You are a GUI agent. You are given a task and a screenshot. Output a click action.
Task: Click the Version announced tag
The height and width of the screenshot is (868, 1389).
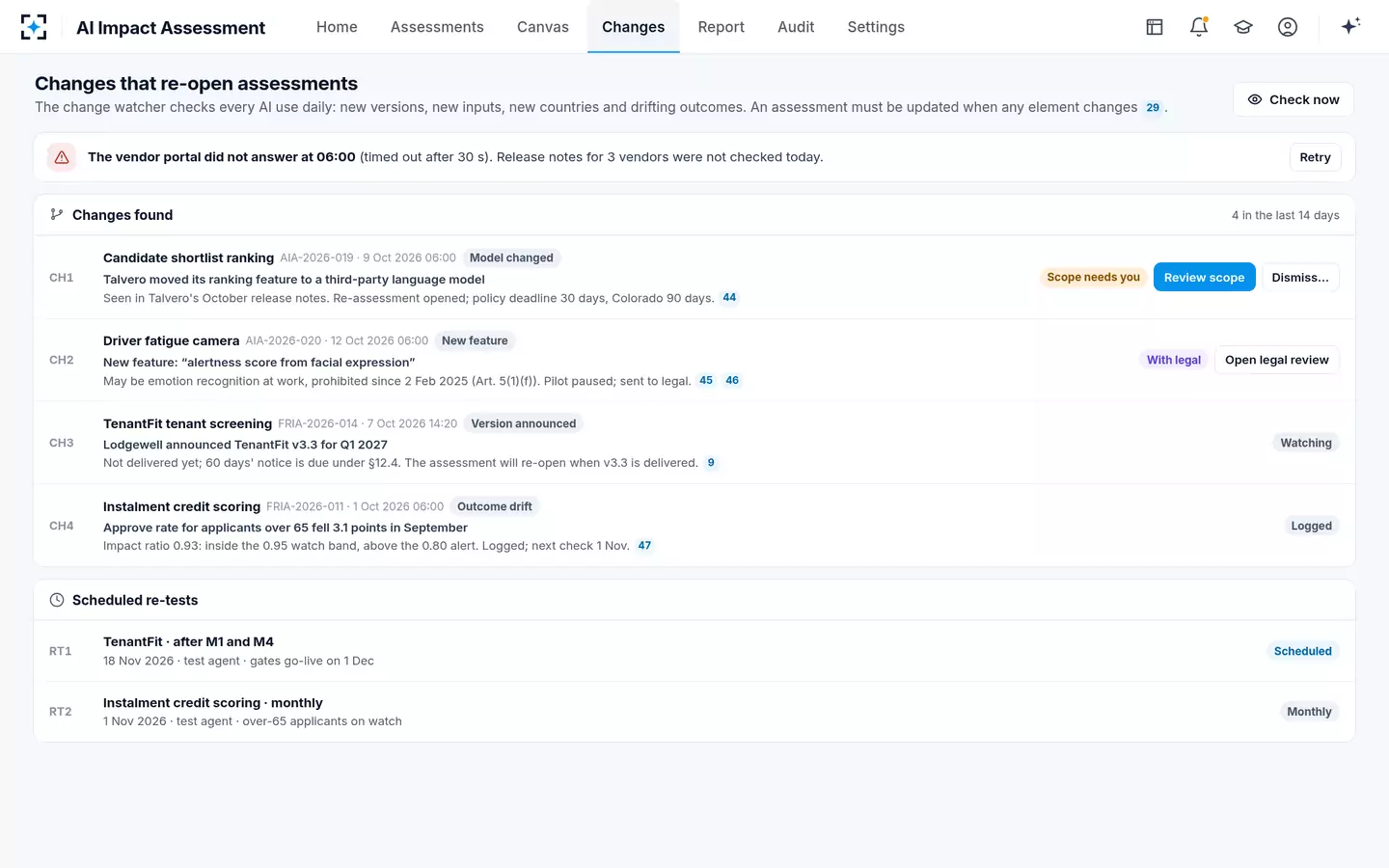524,423
